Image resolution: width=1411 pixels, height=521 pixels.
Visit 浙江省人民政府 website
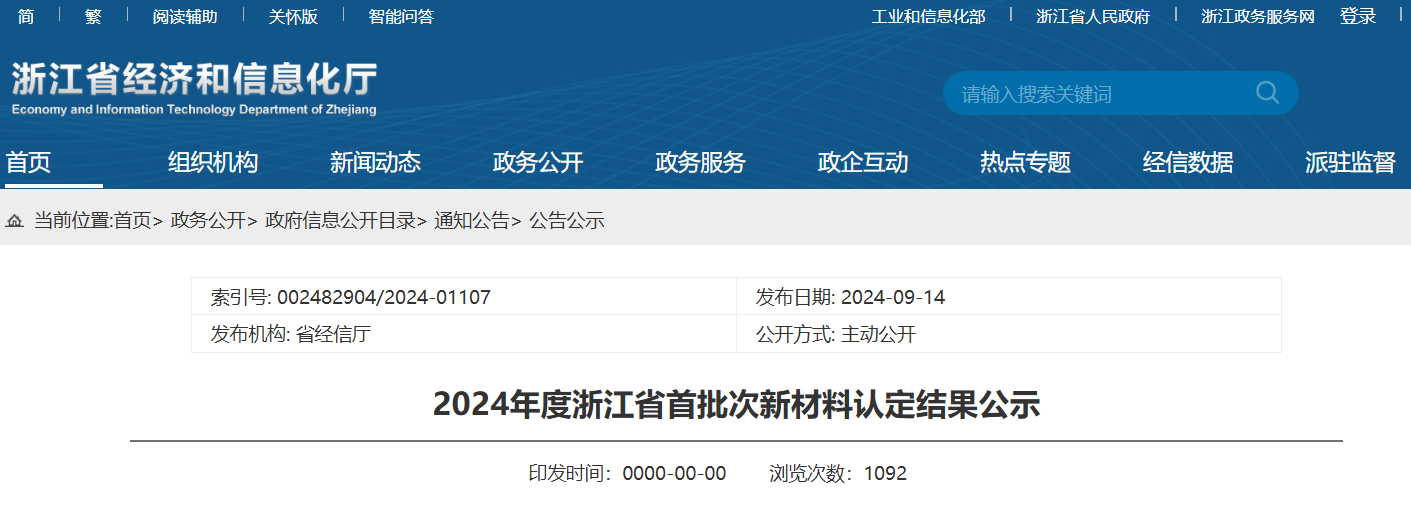click(1093, 16)
